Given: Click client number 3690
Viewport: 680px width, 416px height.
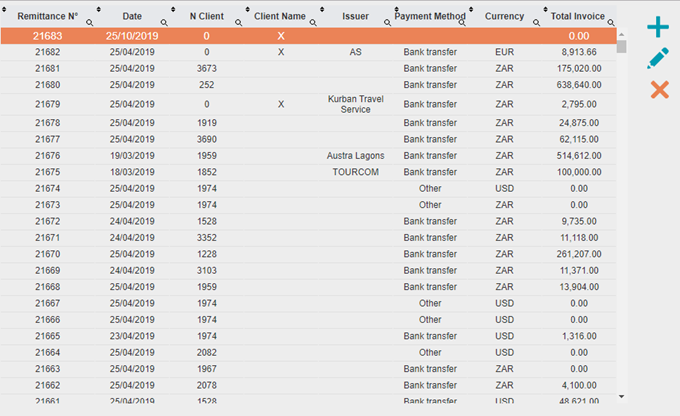Looking at the screenshot, I should 206,139.
